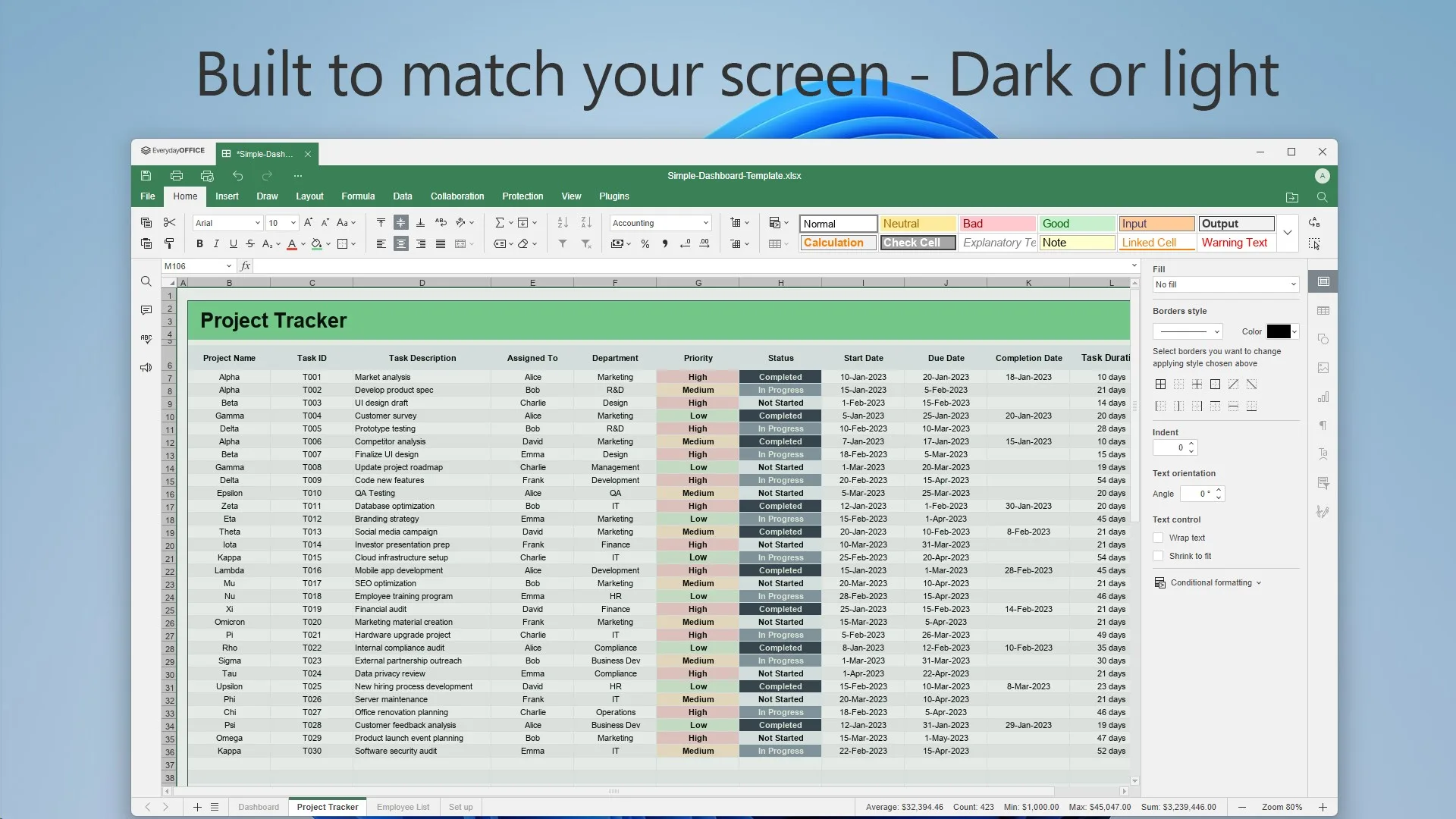Click Align Bottom icon
The height and width of the screenshot is (819, 1456).
(420, 223)
